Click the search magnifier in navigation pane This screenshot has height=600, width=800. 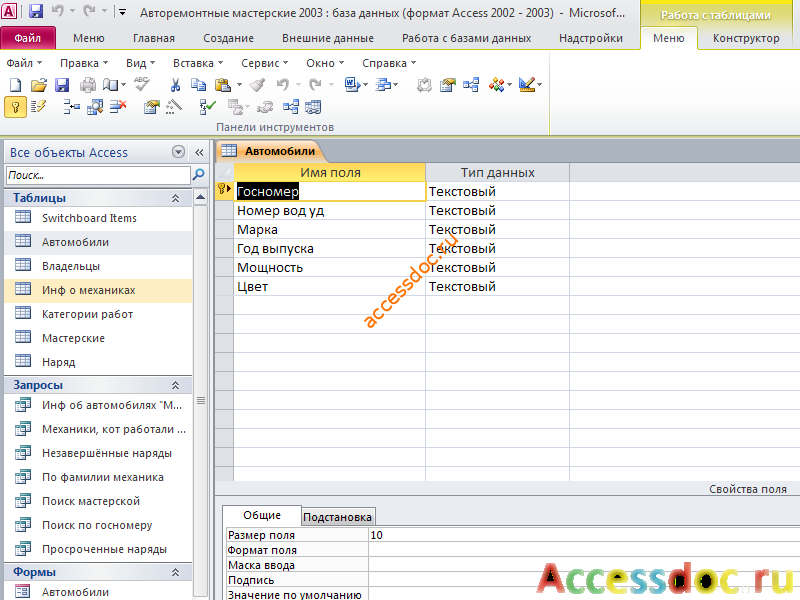[x=198, y=175]
